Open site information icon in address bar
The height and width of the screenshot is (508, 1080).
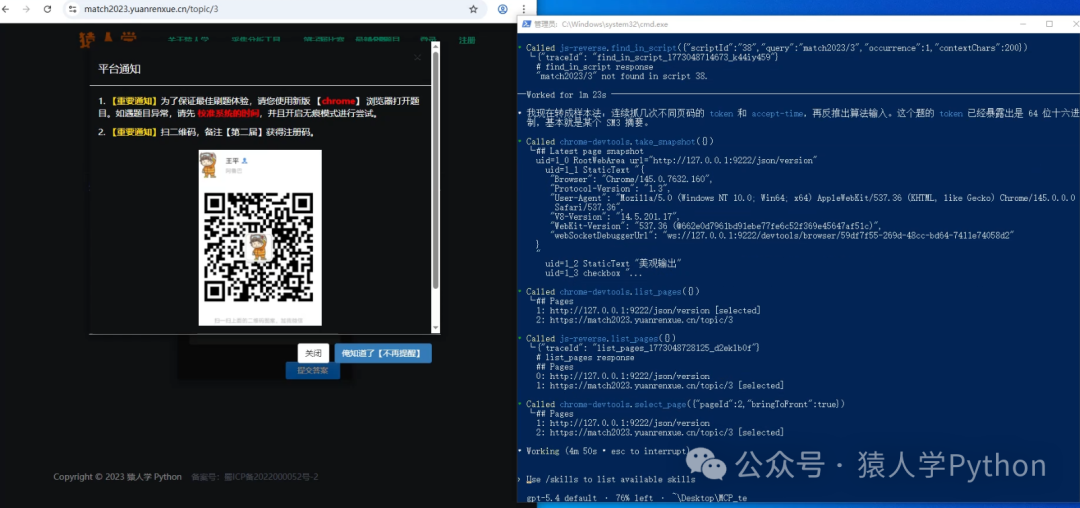click(73, 10)
